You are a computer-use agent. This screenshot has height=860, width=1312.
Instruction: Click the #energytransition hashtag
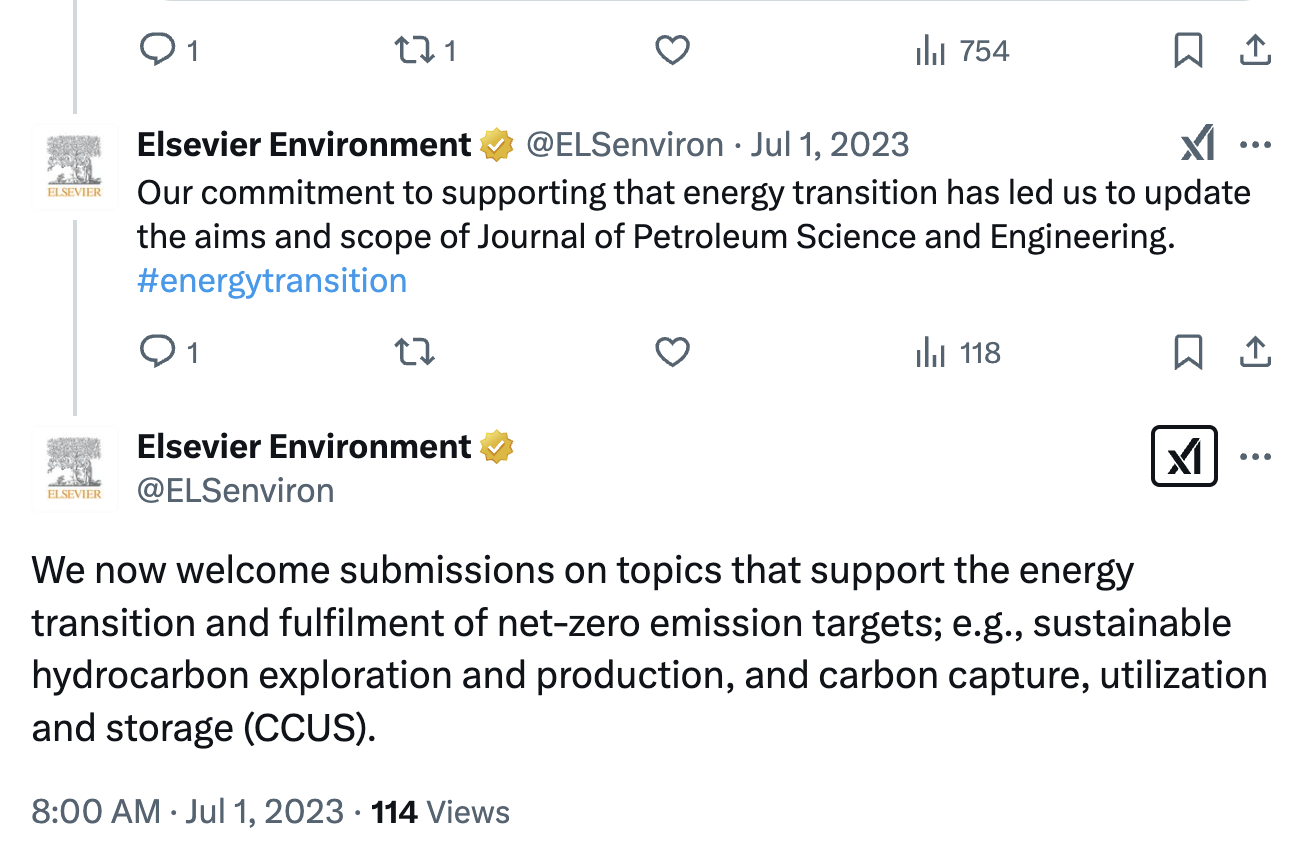(272, 281)
